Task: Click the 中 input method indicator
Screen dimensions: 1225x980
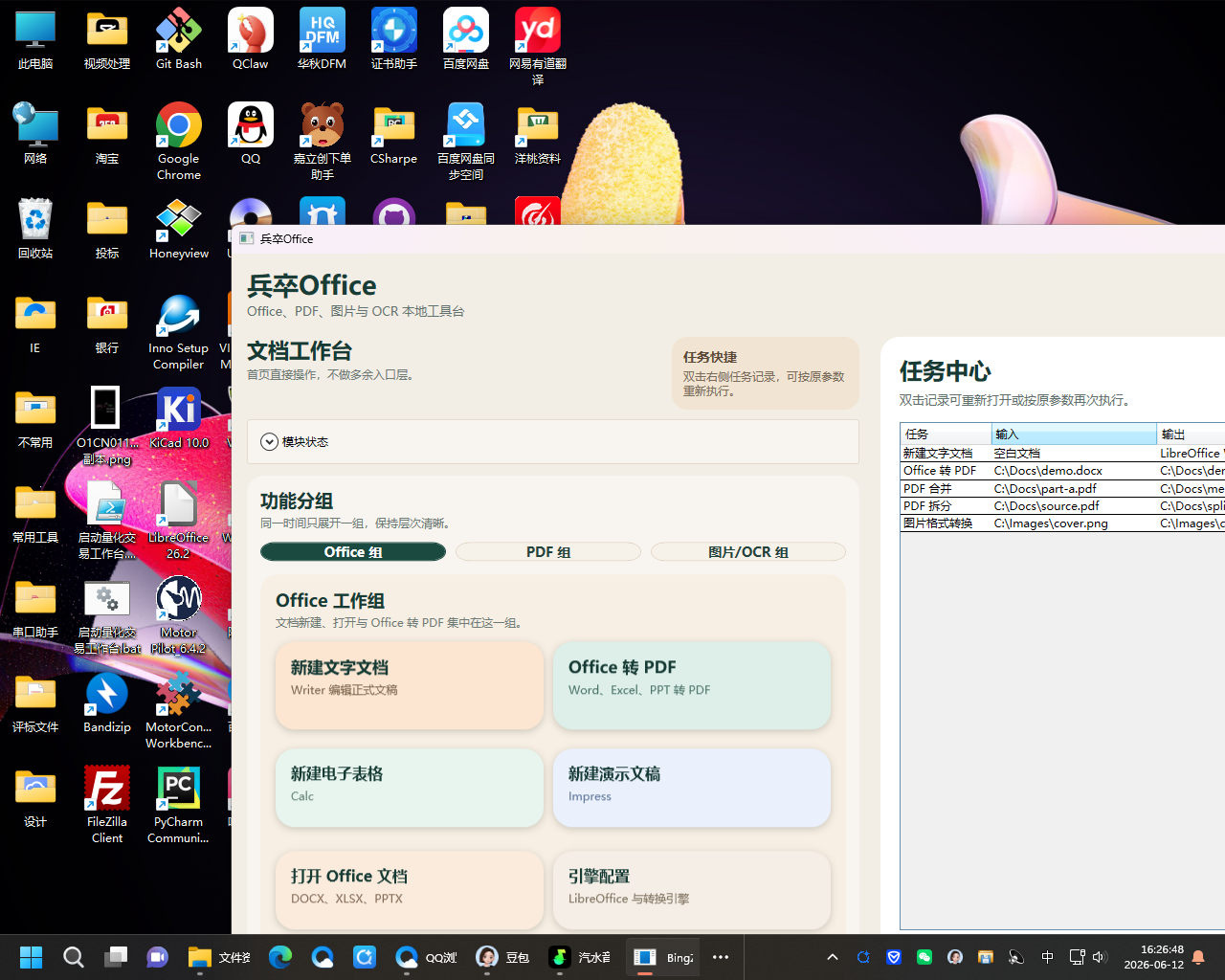Action: click(x=1047, y=957)
